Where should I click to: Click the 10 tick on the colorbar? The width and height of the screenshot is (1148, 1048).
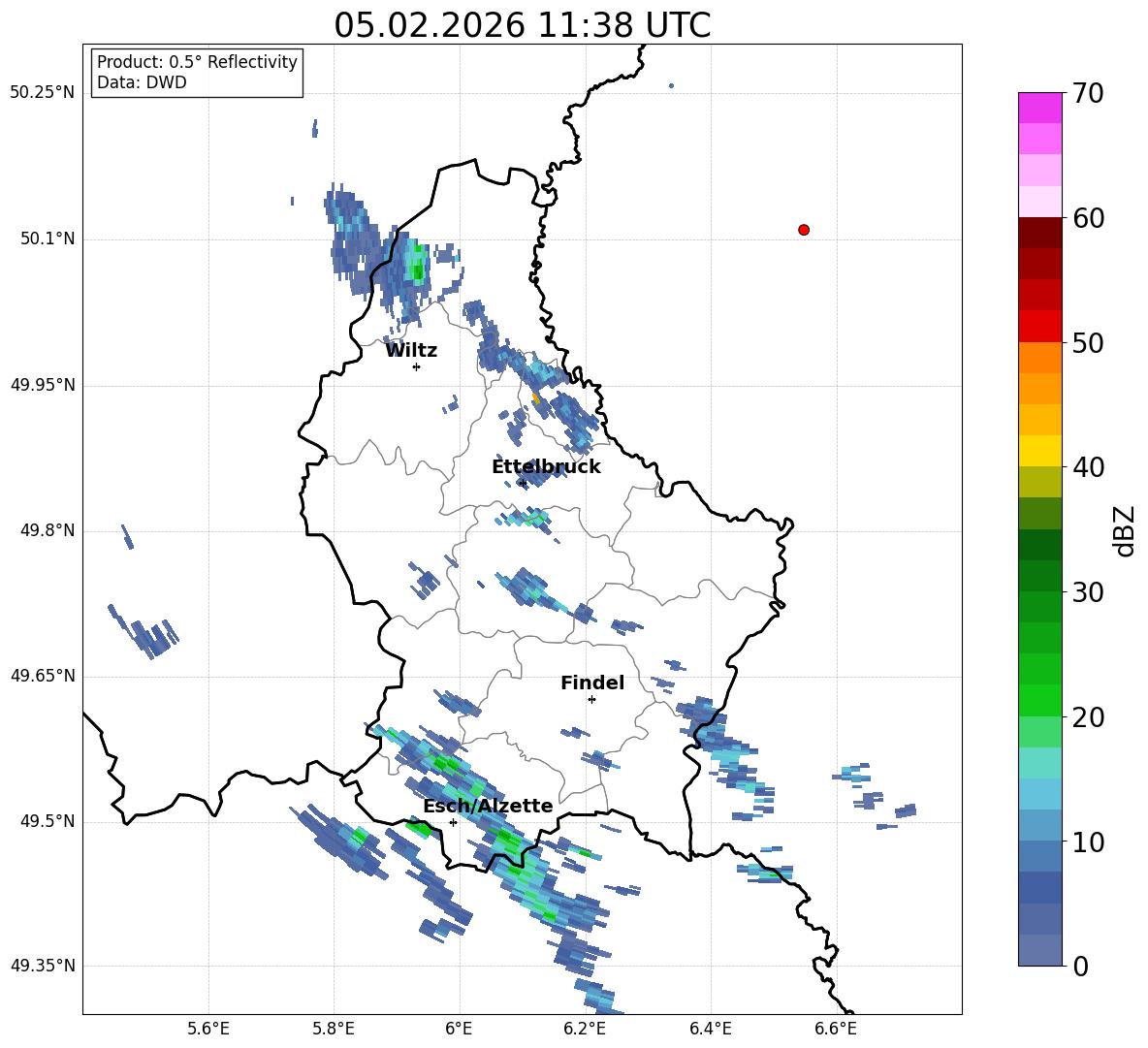(1087, 842)
